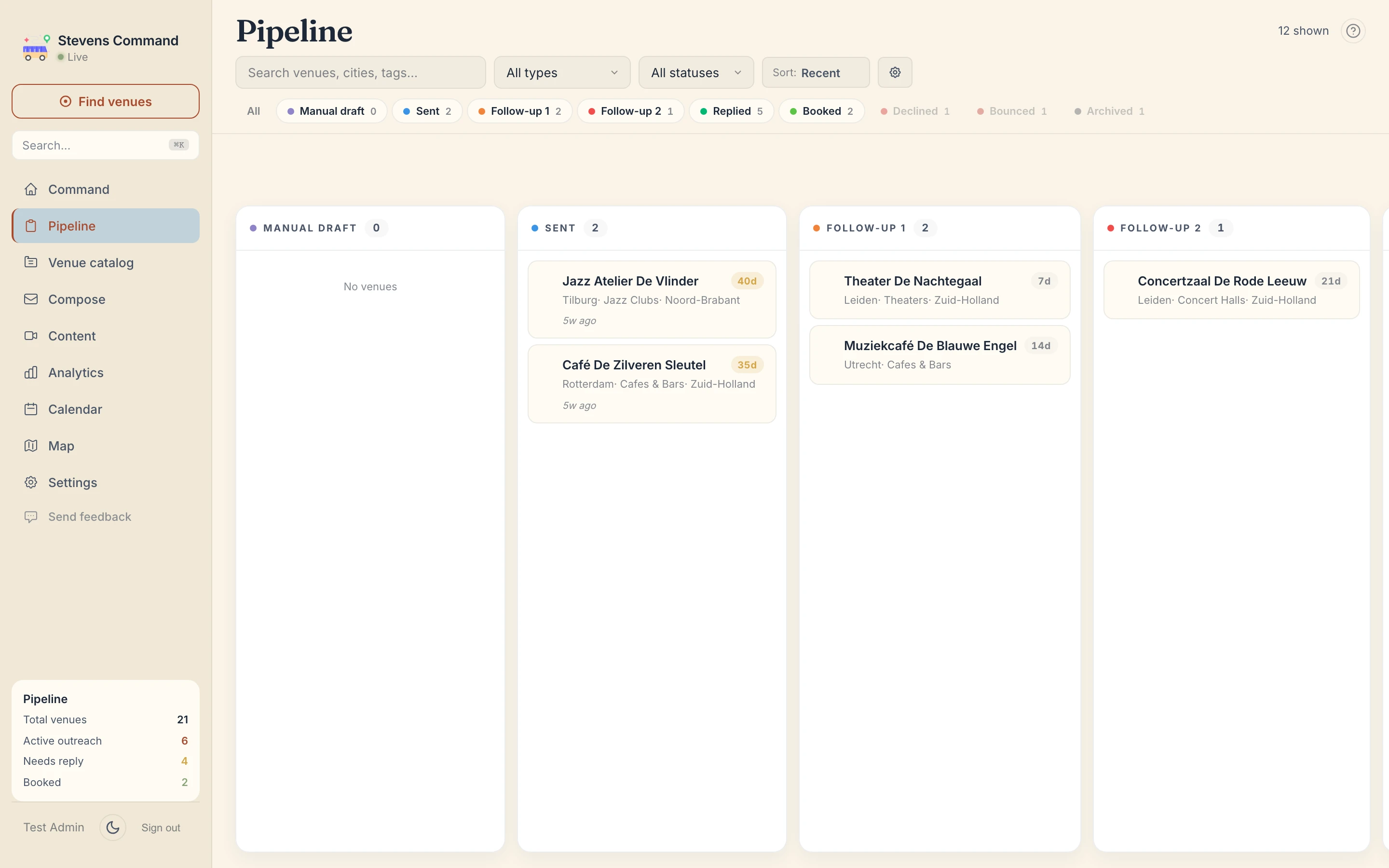The height and width of the screenshot is (868, 1389).
Task: Open Calendar from the sidebar
Action: click(x=75, y=409)
